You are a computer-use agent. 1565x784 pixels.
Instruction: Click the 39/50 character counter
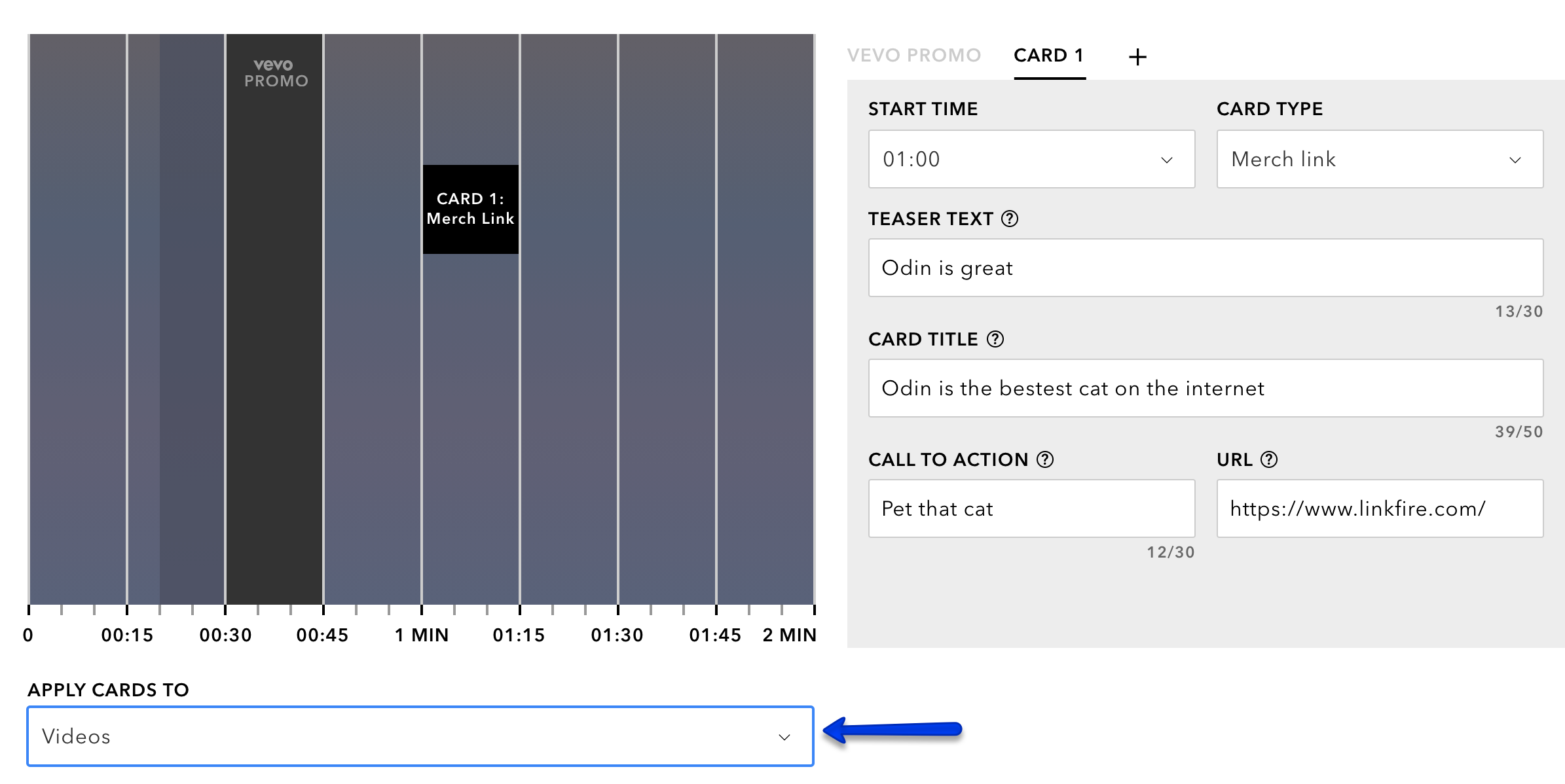[1519, 432]
